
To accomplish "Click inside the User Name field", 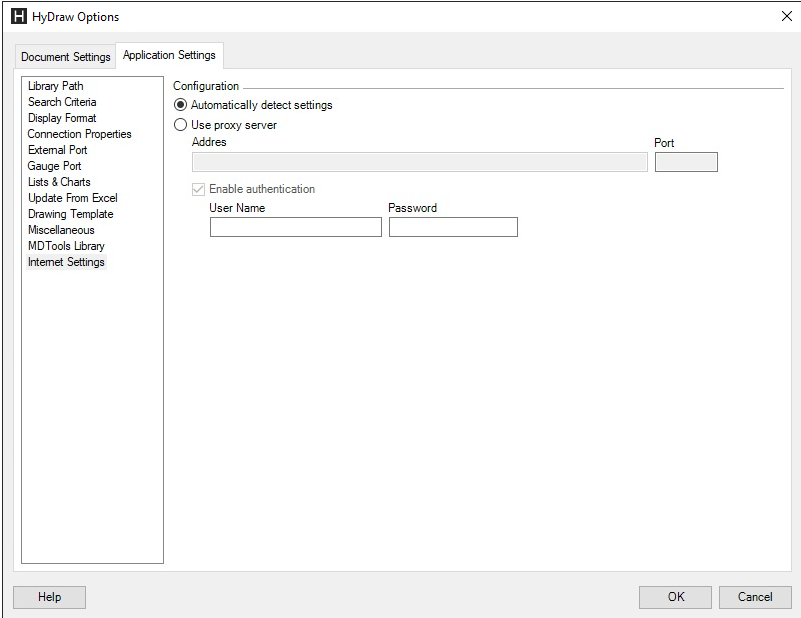I will tap(295, 227).
